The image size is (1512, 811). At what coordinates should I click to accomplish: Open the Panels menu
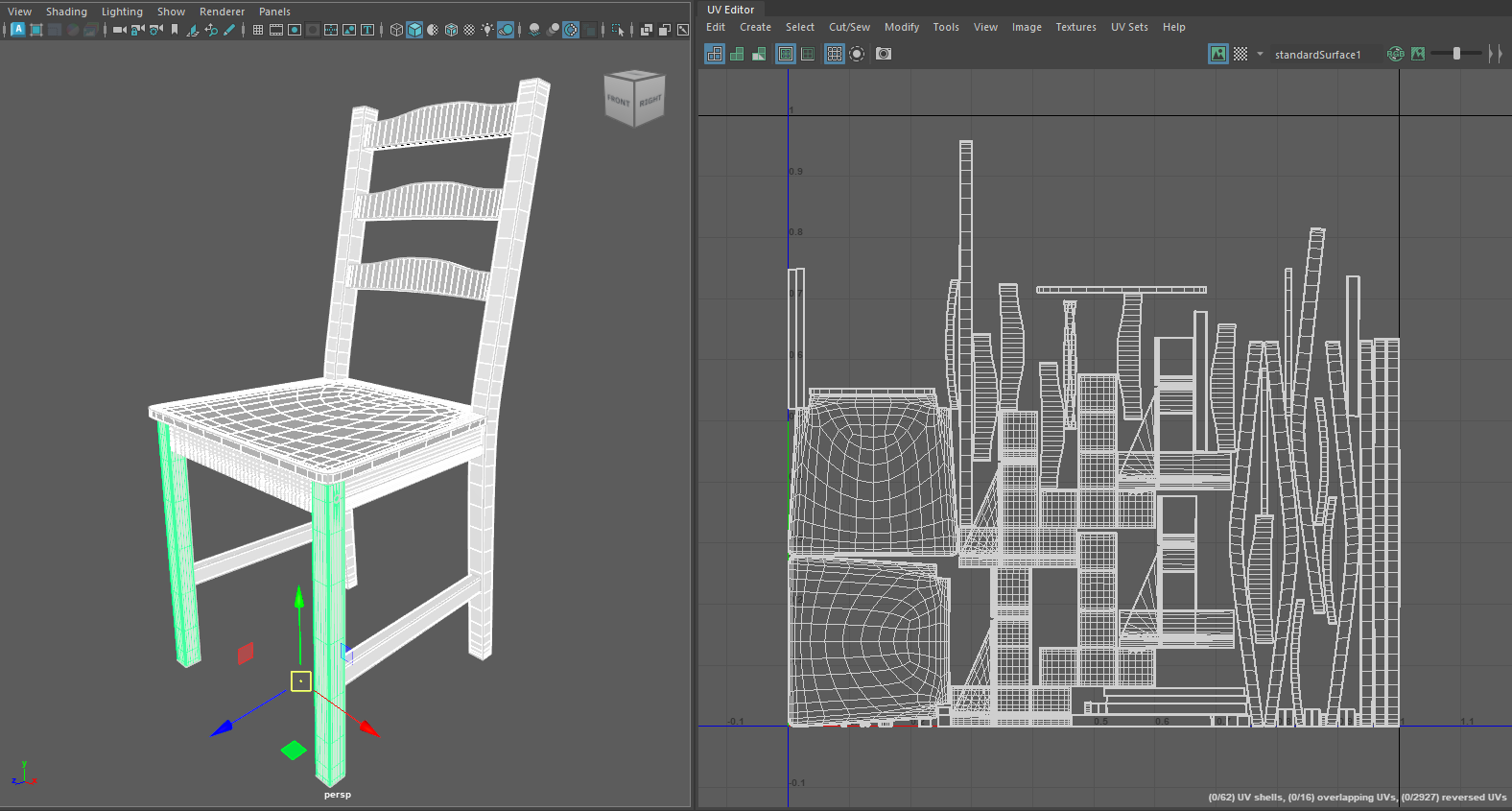(x=274, y=12)
